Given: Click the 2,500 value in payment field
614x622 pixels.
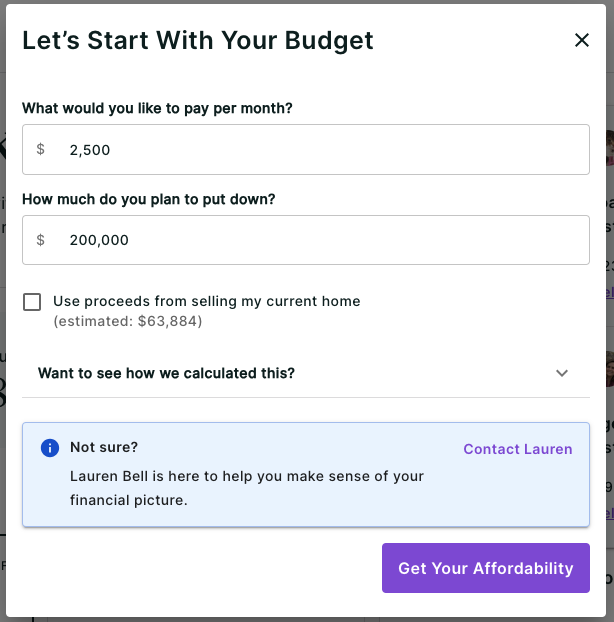Looking at the screenshot, I should click(90, 150).
